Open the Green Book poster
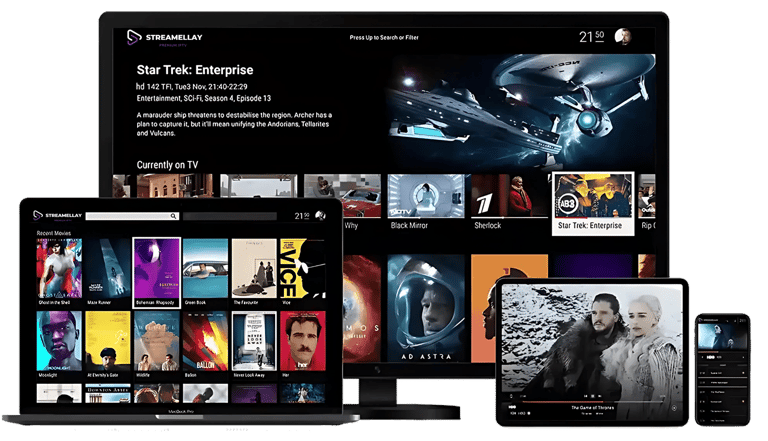 pyautogui.click(x=205, y=269)
